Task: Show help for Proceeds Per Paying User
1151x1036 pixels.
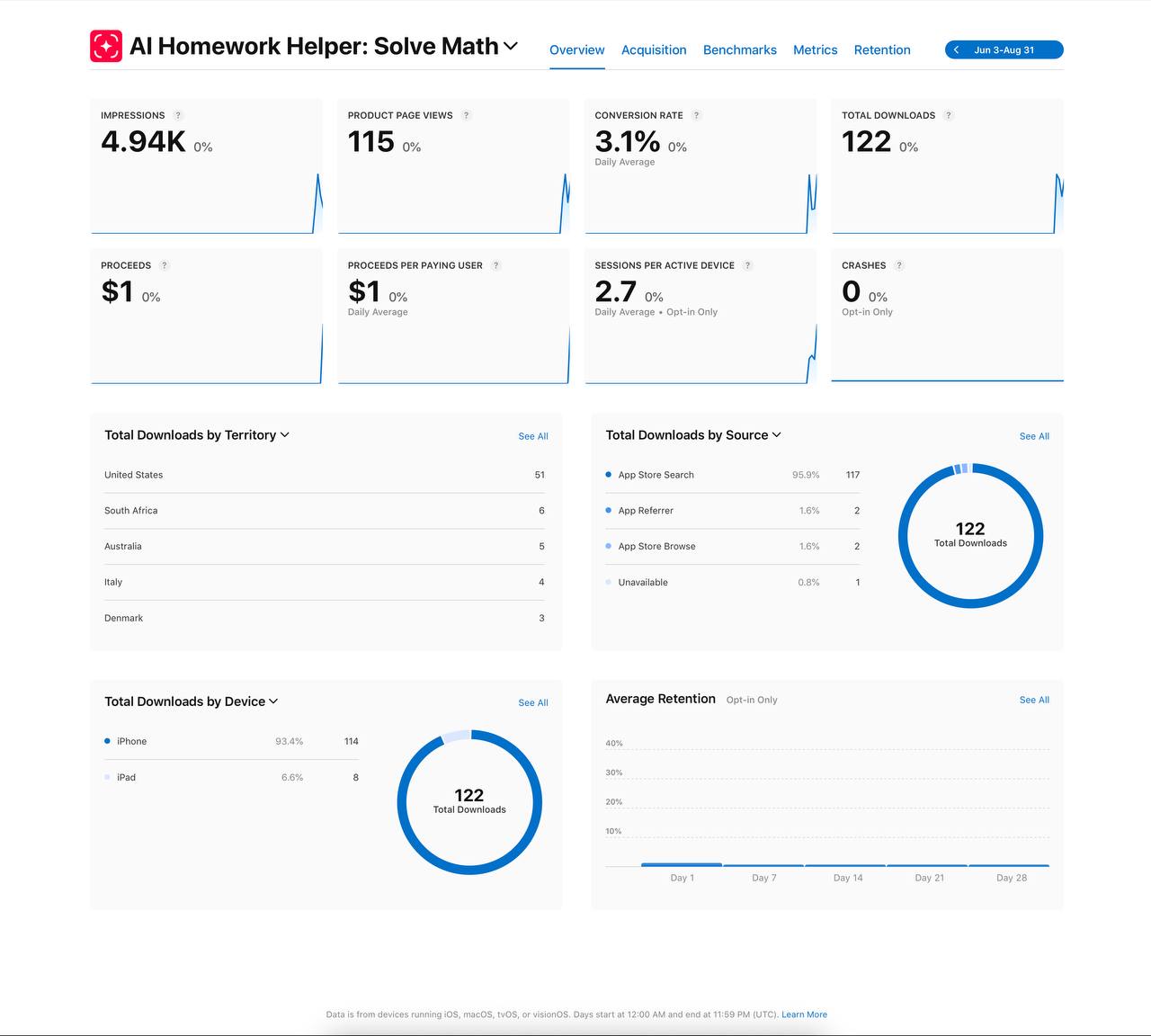Action: tap(496, 265)
